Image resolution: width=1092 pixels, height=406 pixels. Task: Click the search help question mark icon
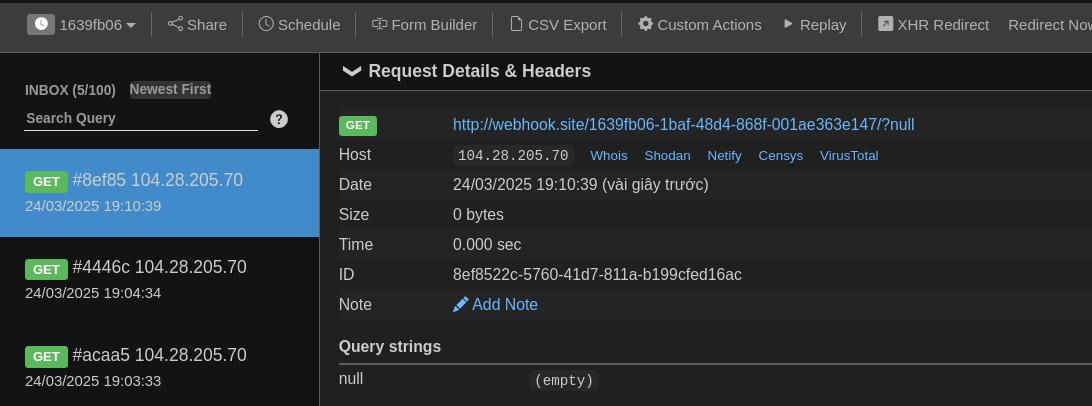(279, 119)
